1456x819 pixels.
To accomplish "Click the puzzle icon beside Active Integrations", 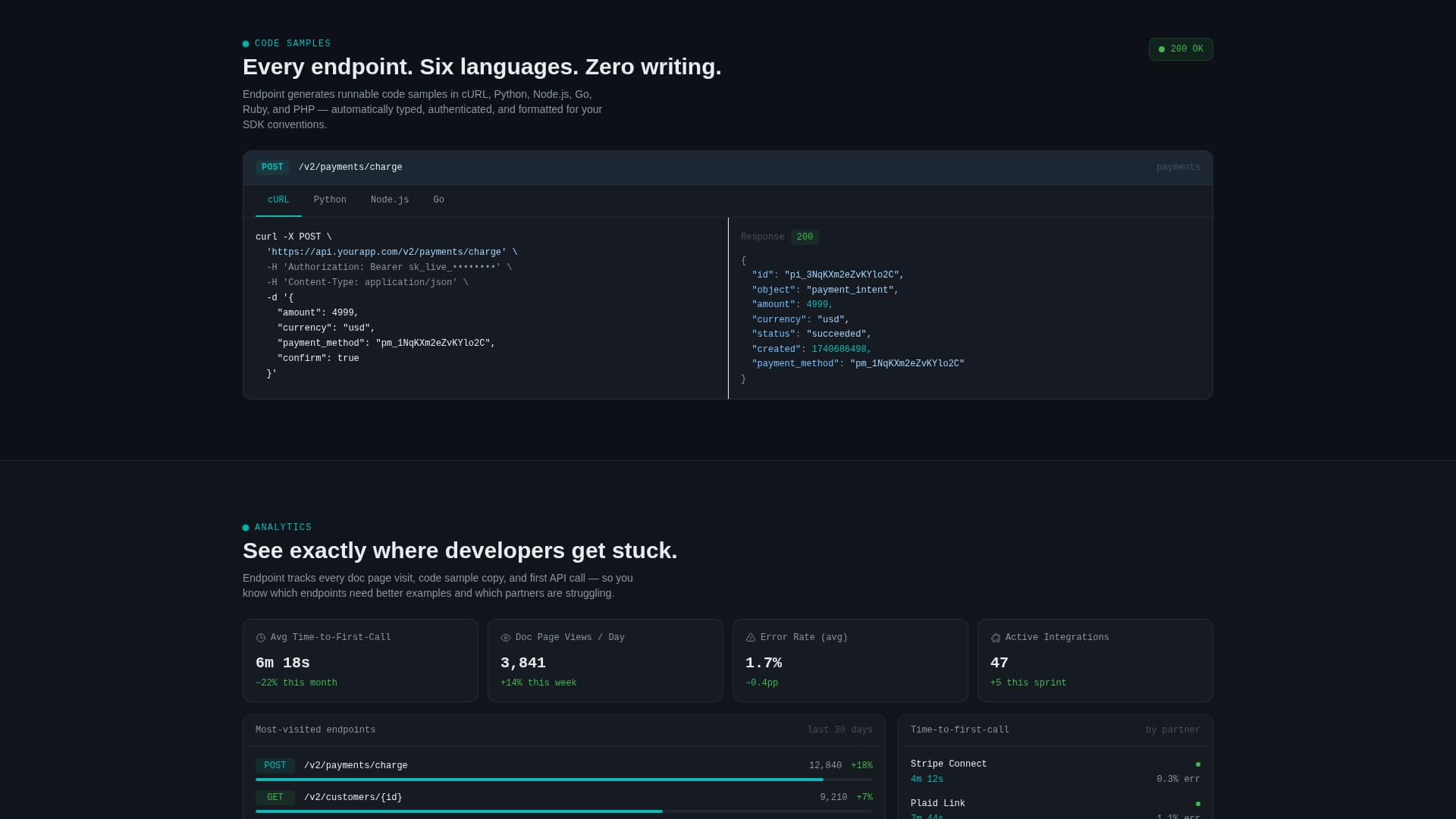I will tap(996, 638).
